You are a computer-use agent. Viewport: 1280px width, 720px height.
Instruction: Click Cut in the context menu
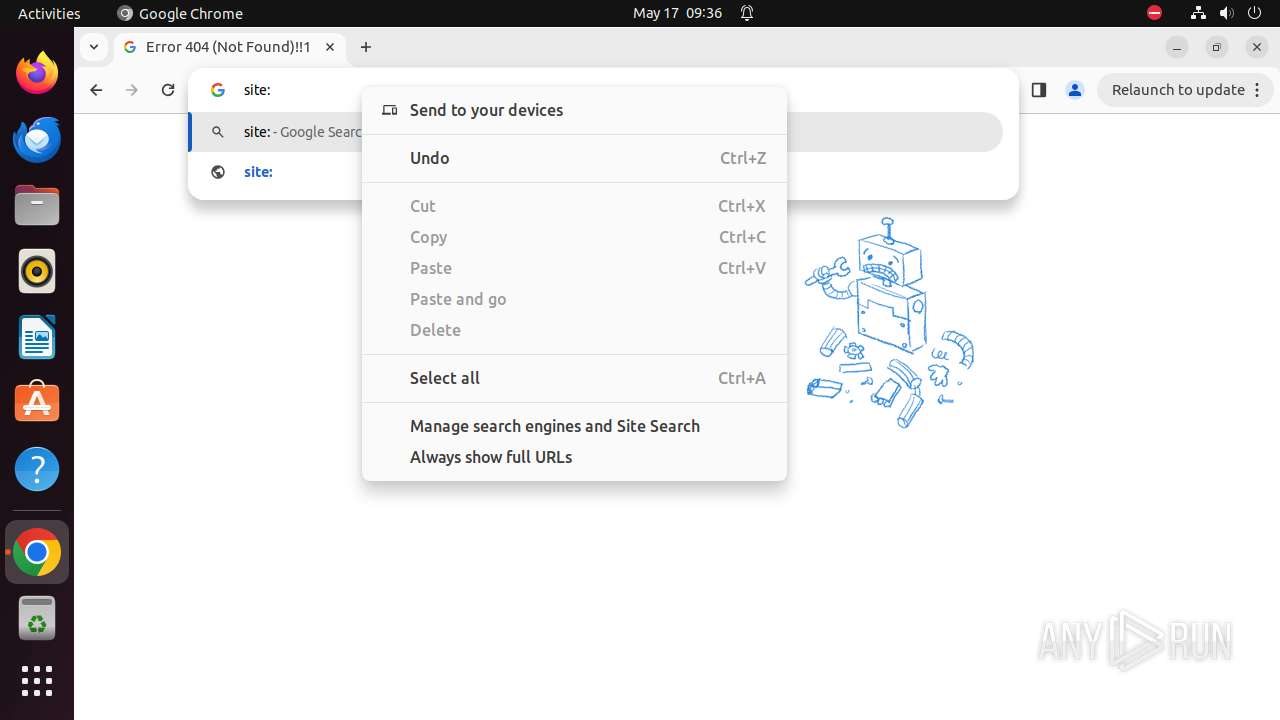click(x=574, y=206)
